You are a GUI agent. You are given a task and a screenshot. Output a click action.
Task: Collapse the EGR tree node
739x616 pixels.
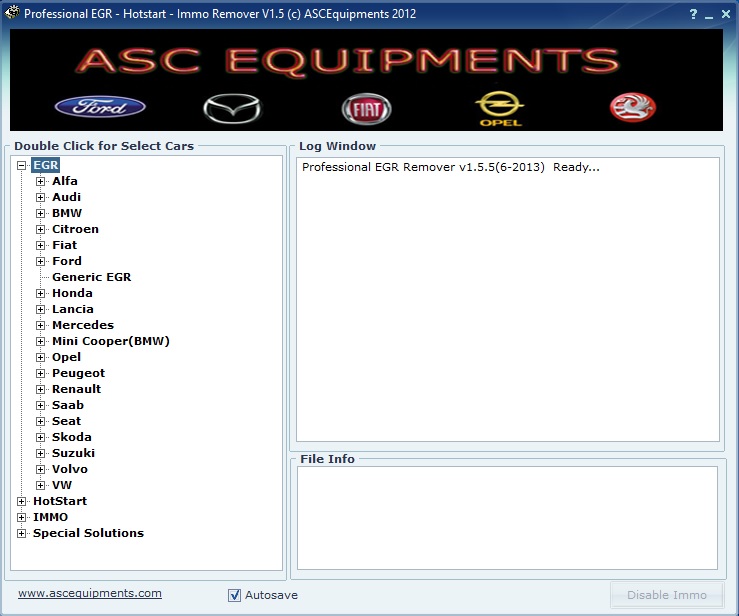tap(22, 165)
